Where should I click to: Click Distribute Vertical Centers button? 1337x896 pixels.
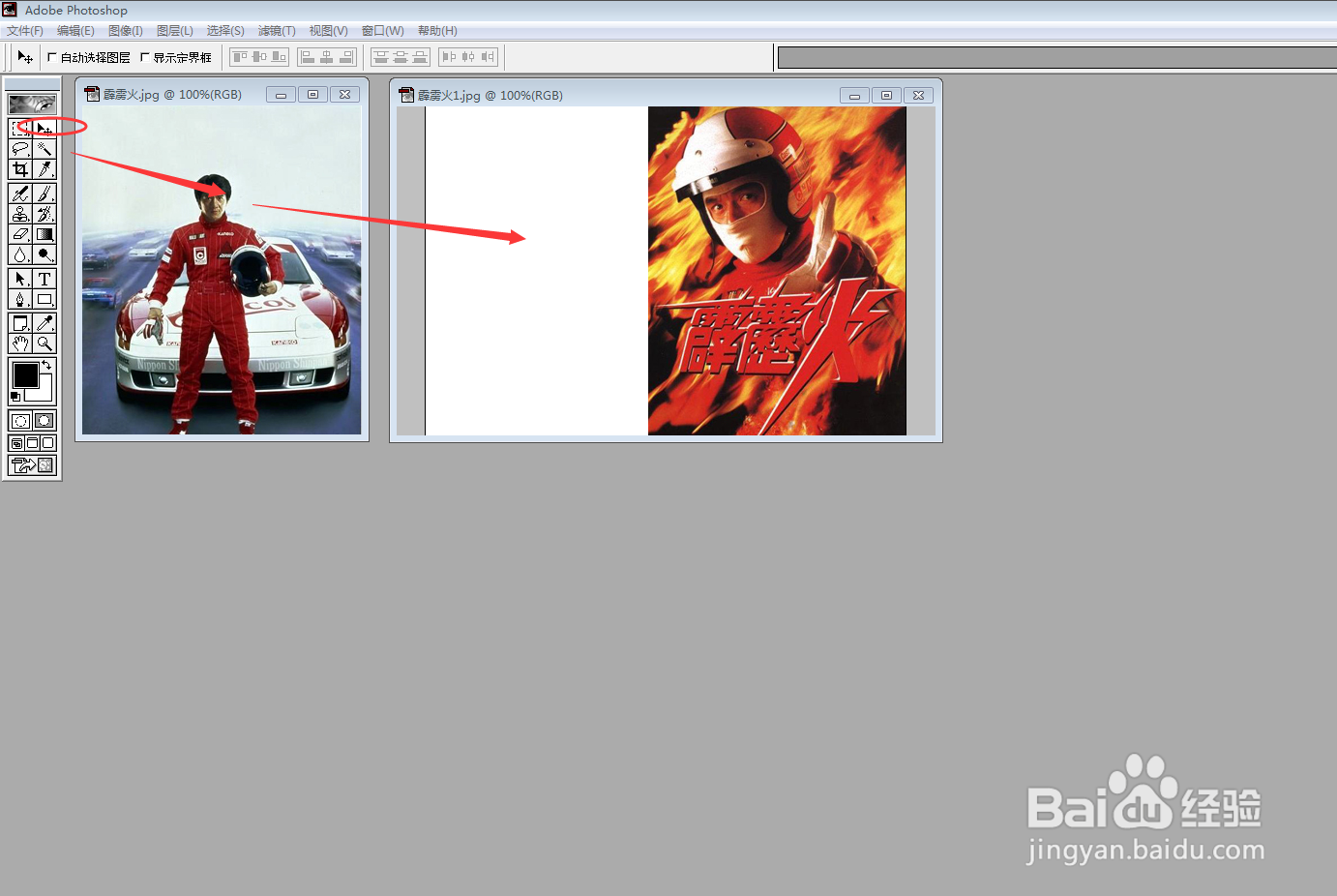click(401, 57)
